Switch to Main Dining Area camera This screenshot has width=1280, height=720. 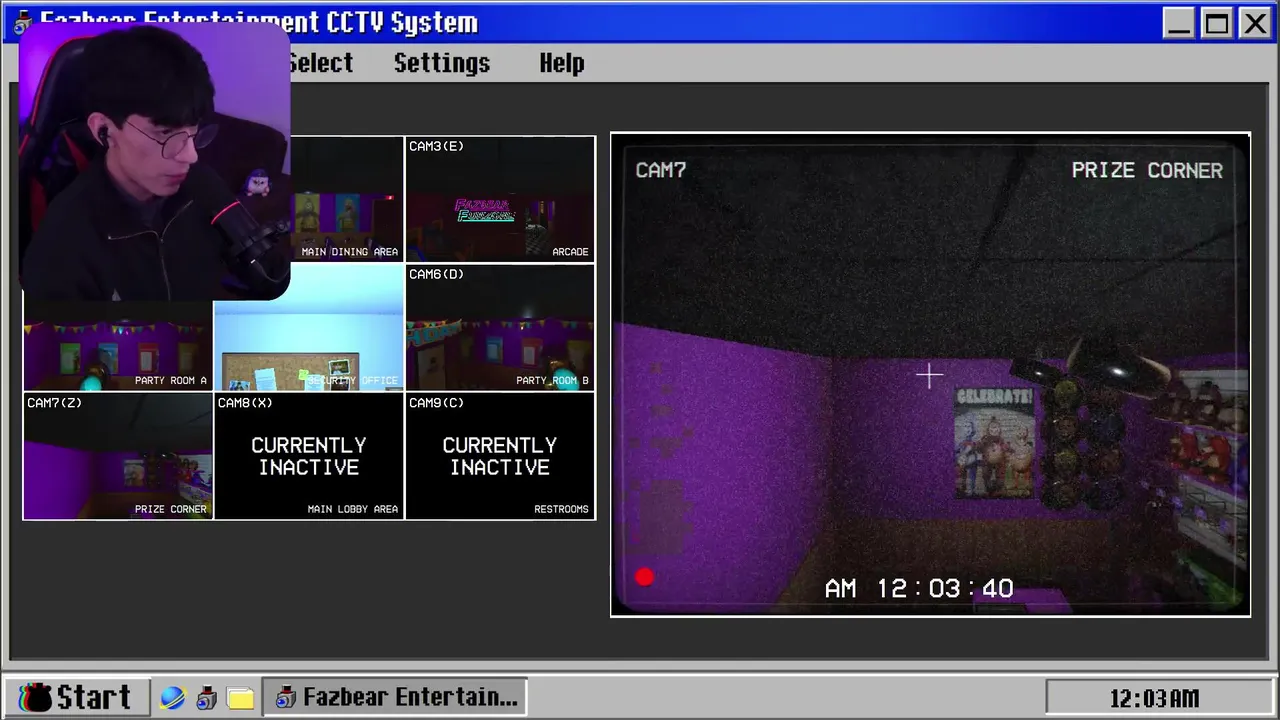pos(346,198)
